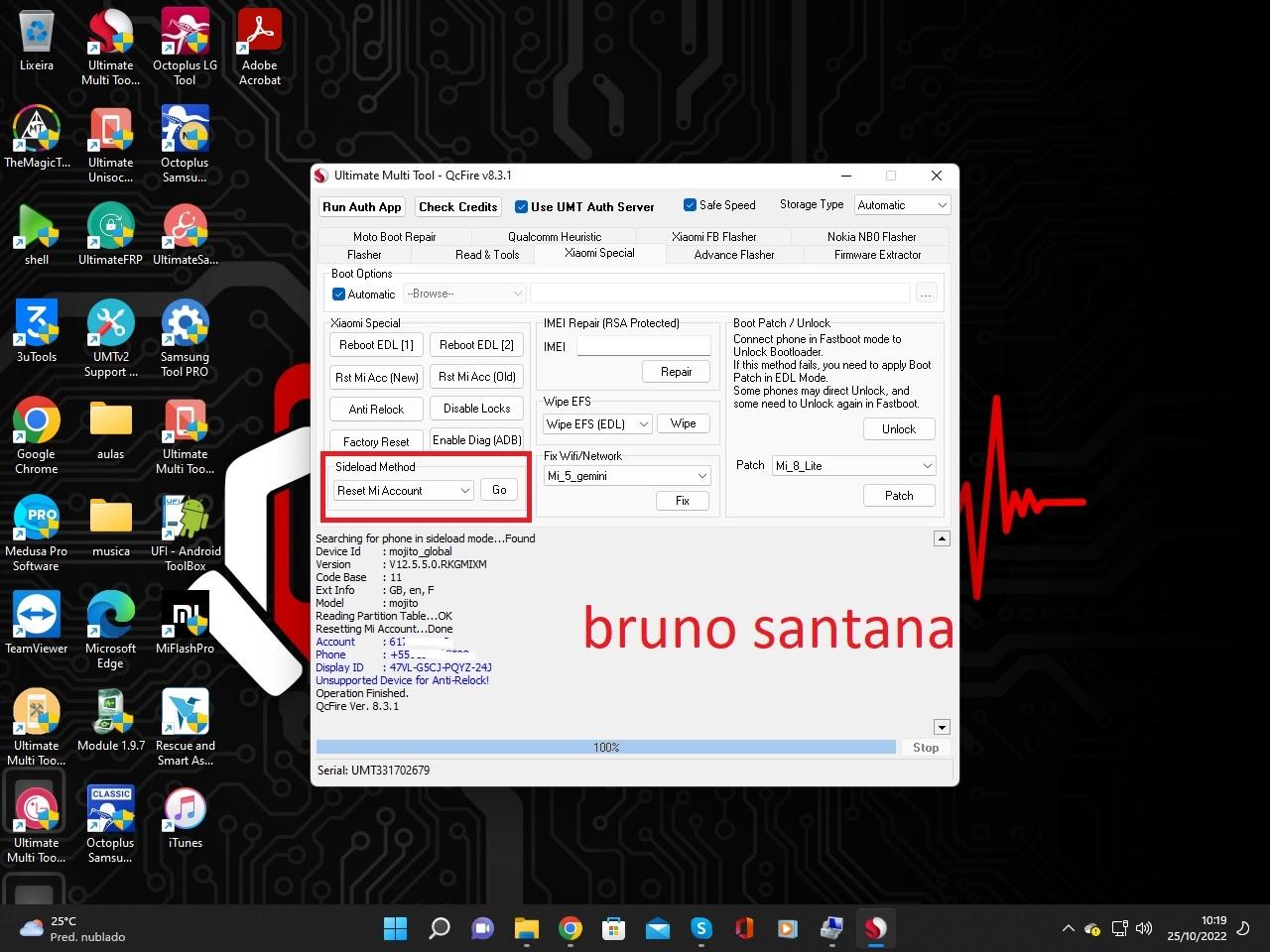Click Stop button
This screenshot has width=1270, height=952.
pos(926,748)
